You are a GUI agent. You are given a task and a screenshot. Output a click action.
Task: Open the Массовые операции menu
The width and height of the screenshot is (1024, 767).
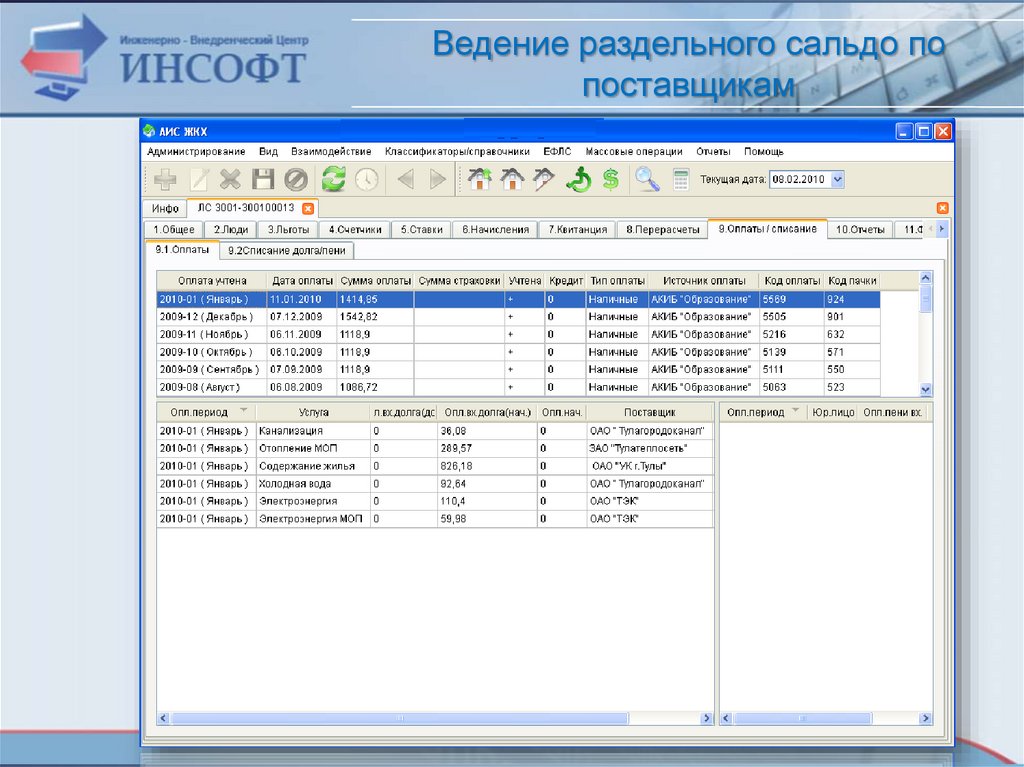point(633,152)
